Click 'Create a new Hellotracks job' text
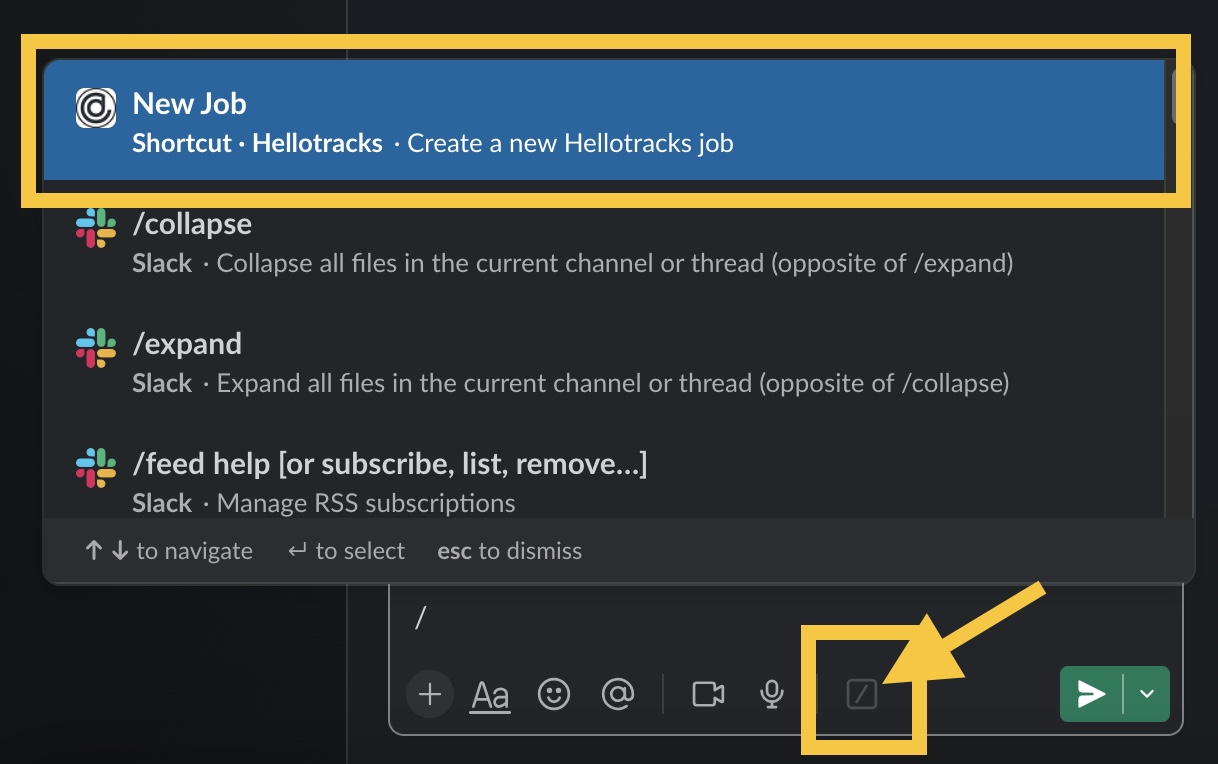Screen dimensions: 1218x764 [x=571, y=143]
